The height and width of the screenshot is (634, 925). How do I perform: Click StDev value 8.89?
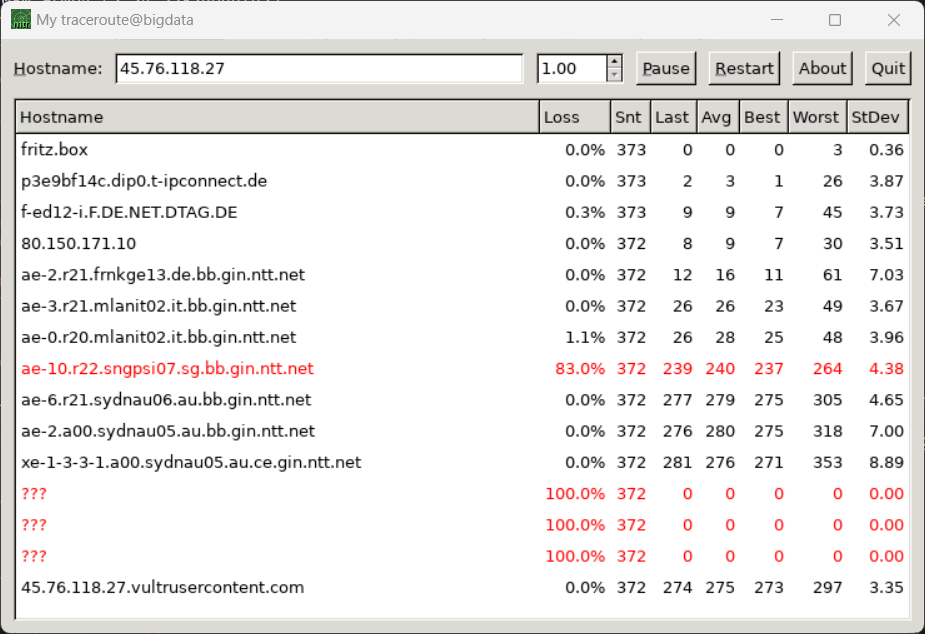click(886, 462)
